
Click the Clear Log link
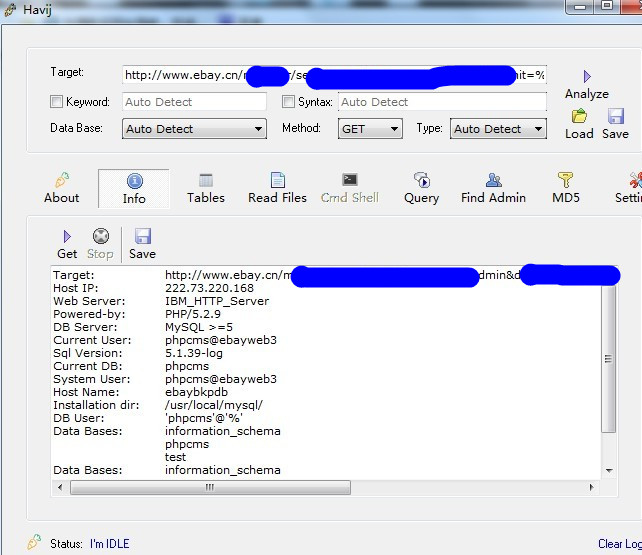620,544
